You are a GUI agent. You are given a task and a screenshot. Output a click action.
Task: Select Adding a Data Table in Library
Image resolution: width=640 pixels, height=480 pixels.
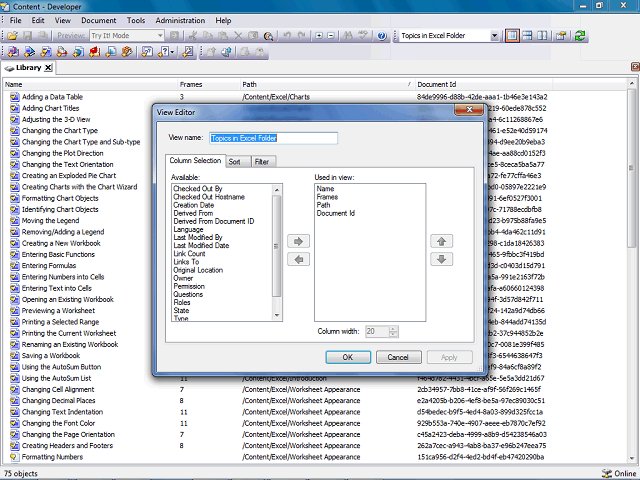point(52,97)
